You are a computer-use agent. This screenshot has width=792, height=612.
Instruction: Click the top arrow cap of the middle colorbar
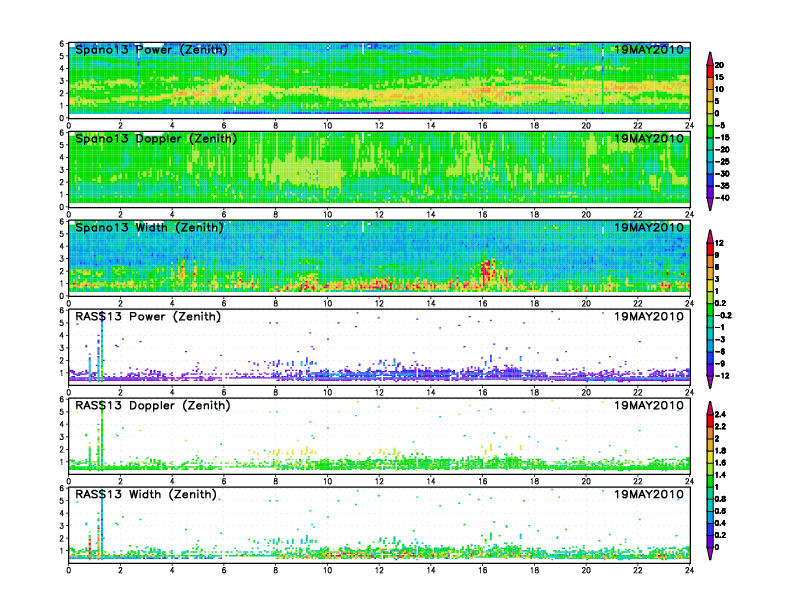tap(710, 237)
